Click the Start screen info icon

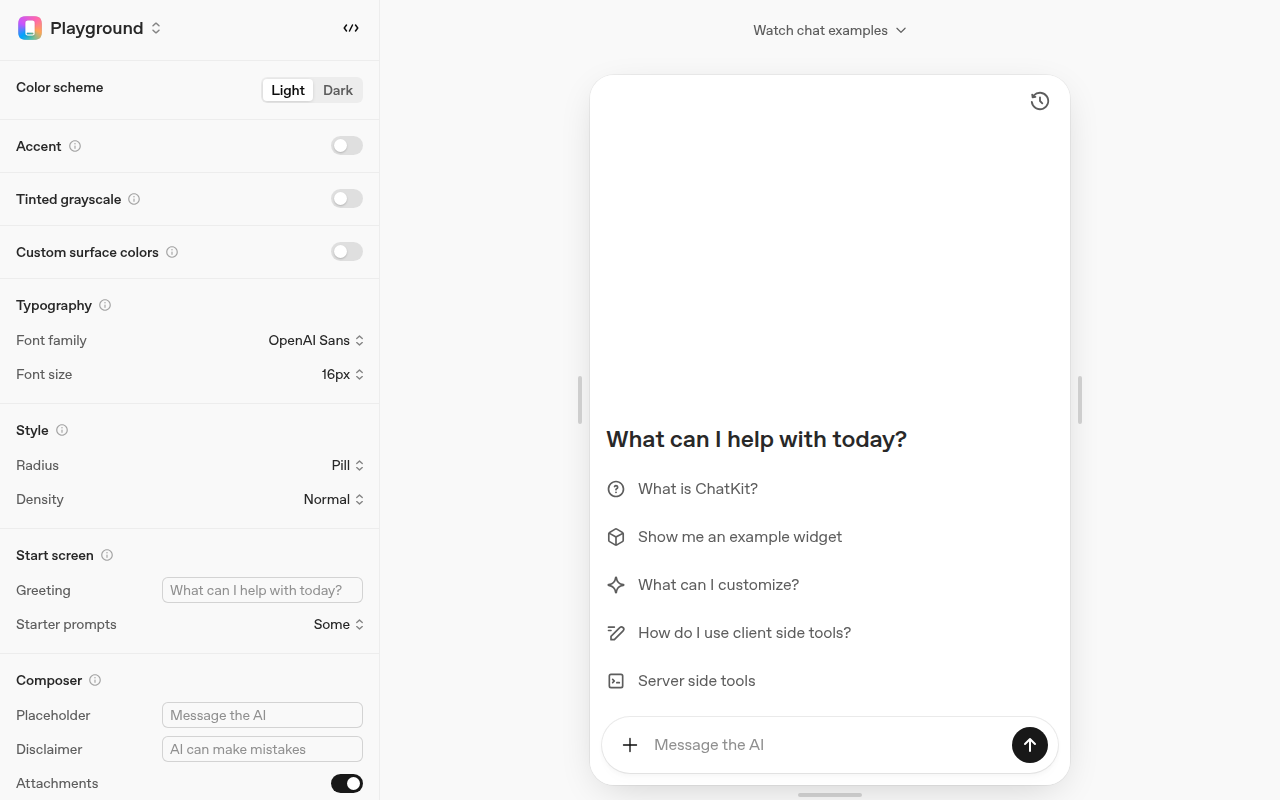[107, 555]
